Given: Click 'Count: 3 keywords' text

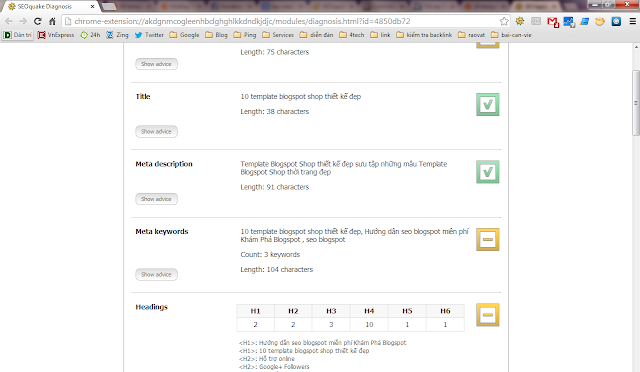Looking at the screenshot, I should [x=270, y=254].
